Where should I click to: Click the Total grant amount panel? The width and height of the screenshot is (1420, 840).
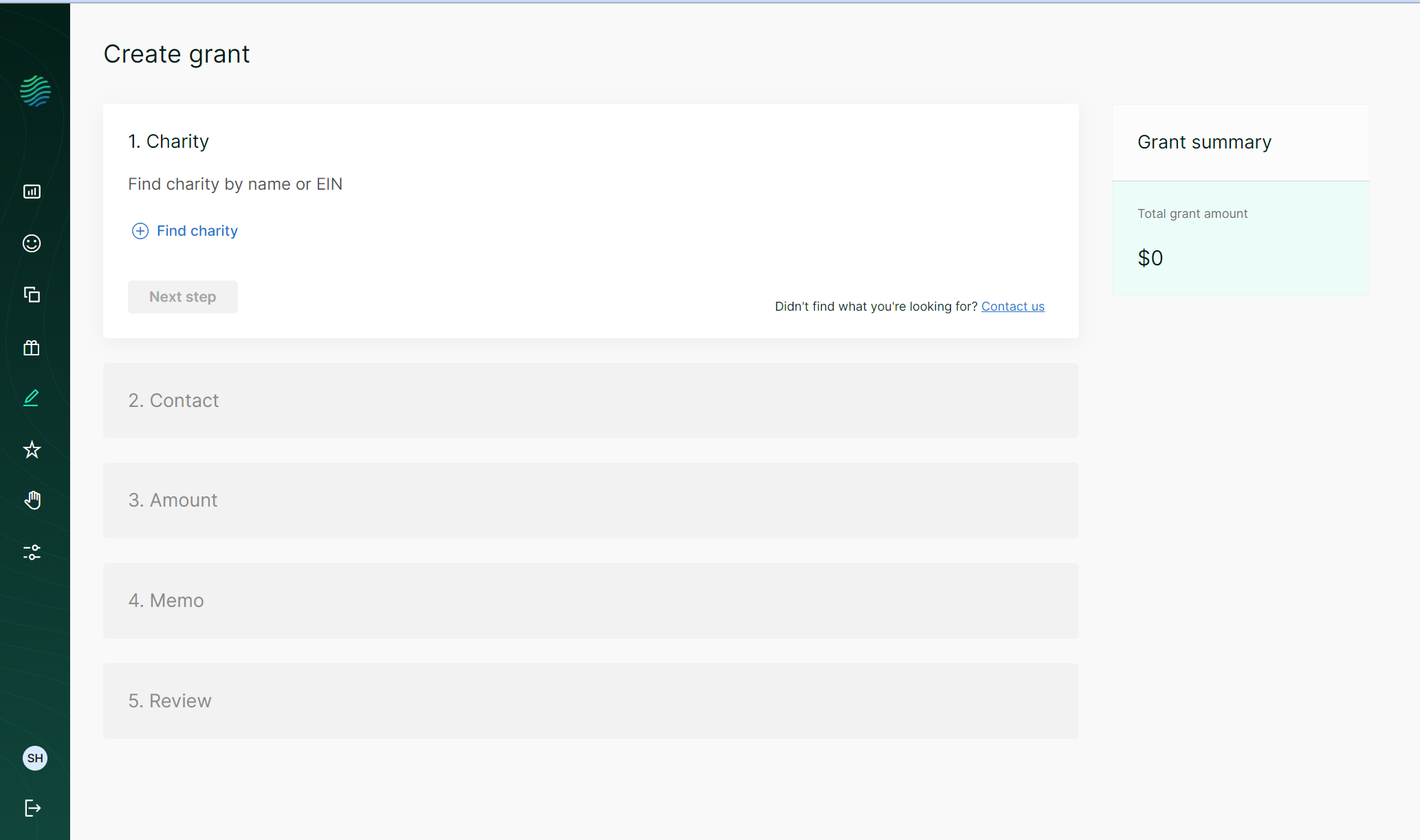point(1240,238)
